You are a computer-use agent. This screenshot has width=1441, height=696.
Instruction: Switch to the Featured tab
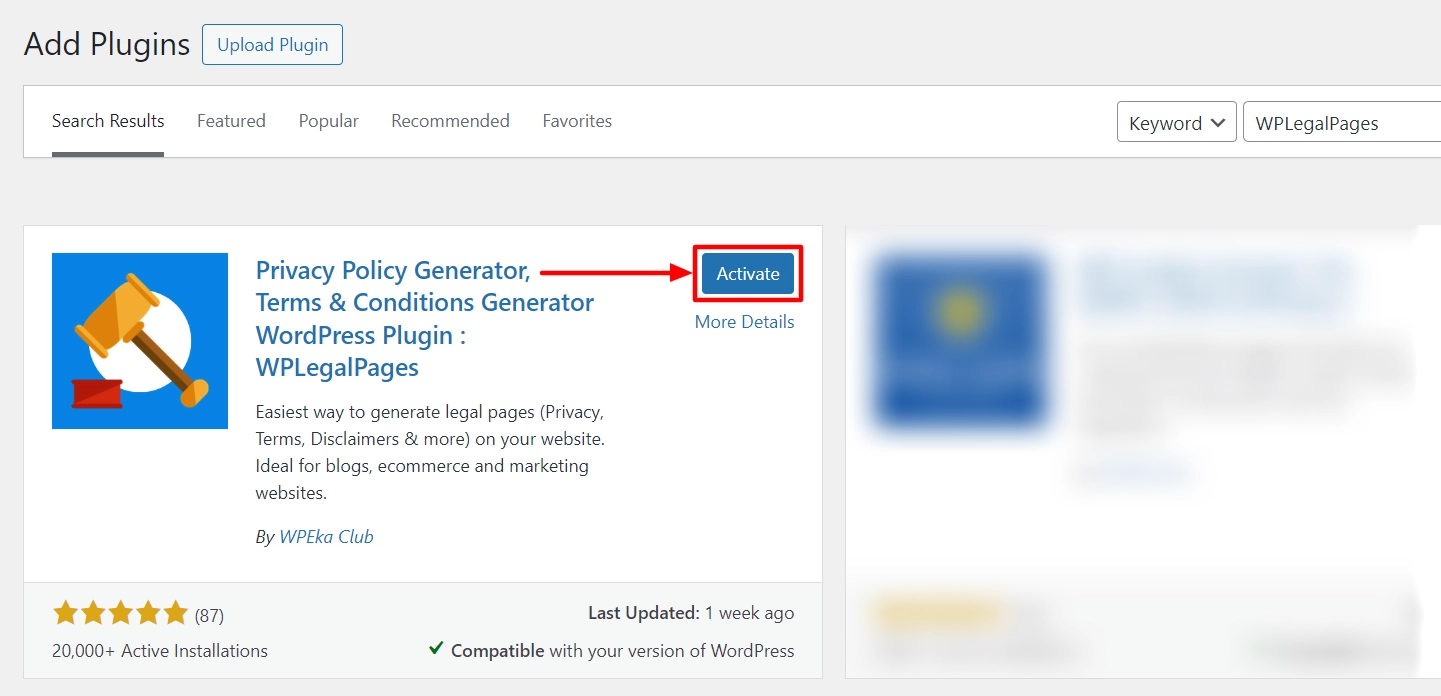[x=231, y=120]
